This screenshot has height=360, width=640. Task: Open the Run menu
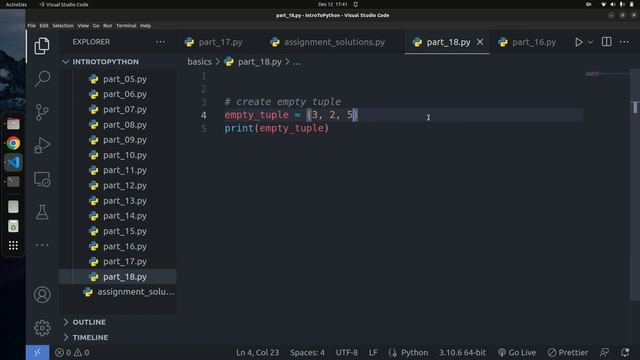[x=107, y=25]
